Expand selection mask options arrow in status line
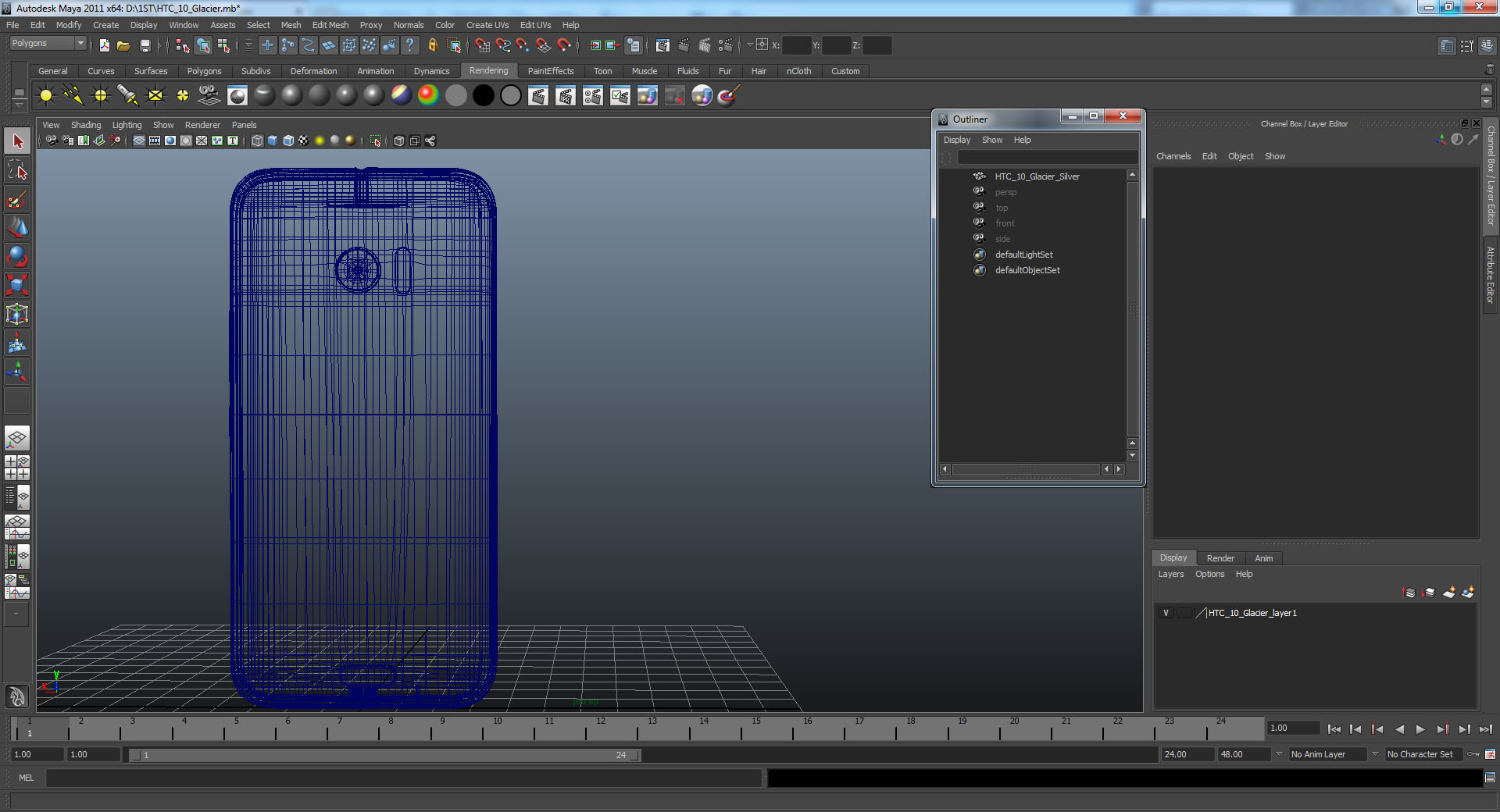This screenshot has height=812, width=1500. click(x=248, y=45)
